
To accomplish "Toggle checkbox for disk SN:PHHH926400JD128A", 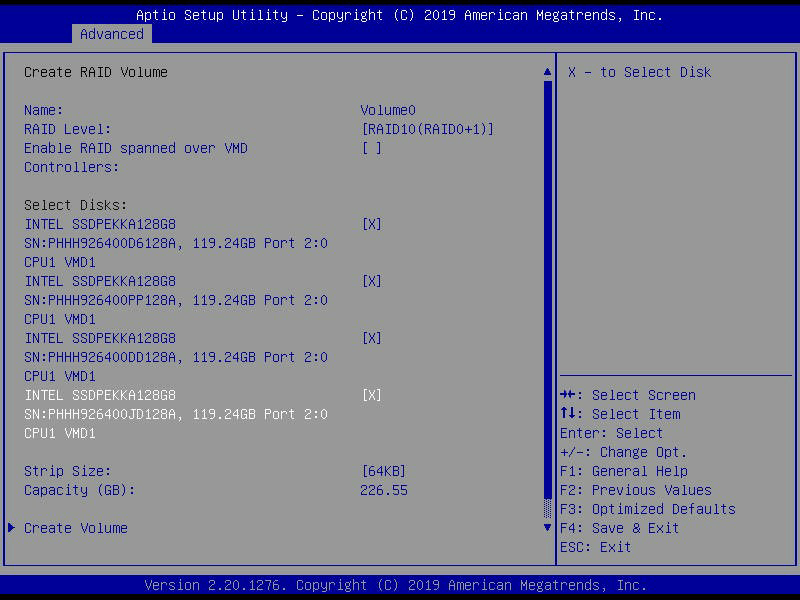I will [x=371, y=395].
